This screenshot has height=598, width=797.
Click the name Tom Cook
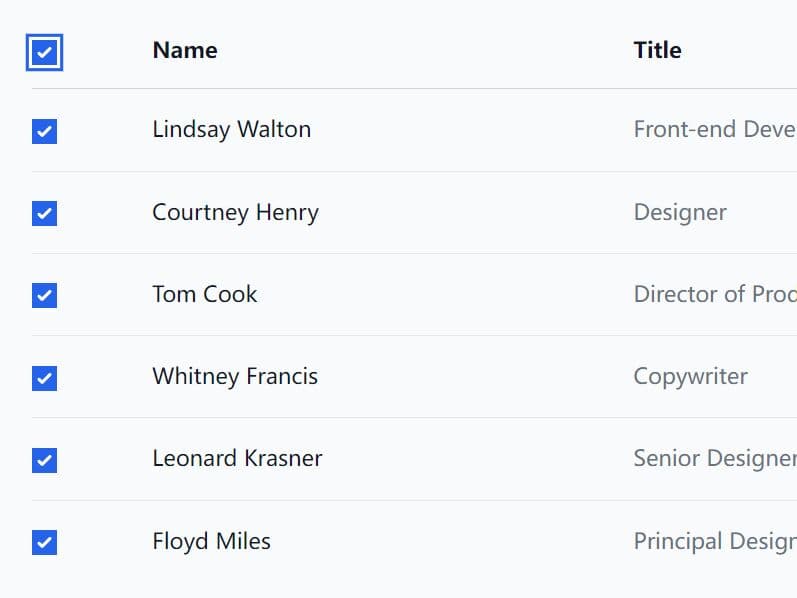point(205,294)
